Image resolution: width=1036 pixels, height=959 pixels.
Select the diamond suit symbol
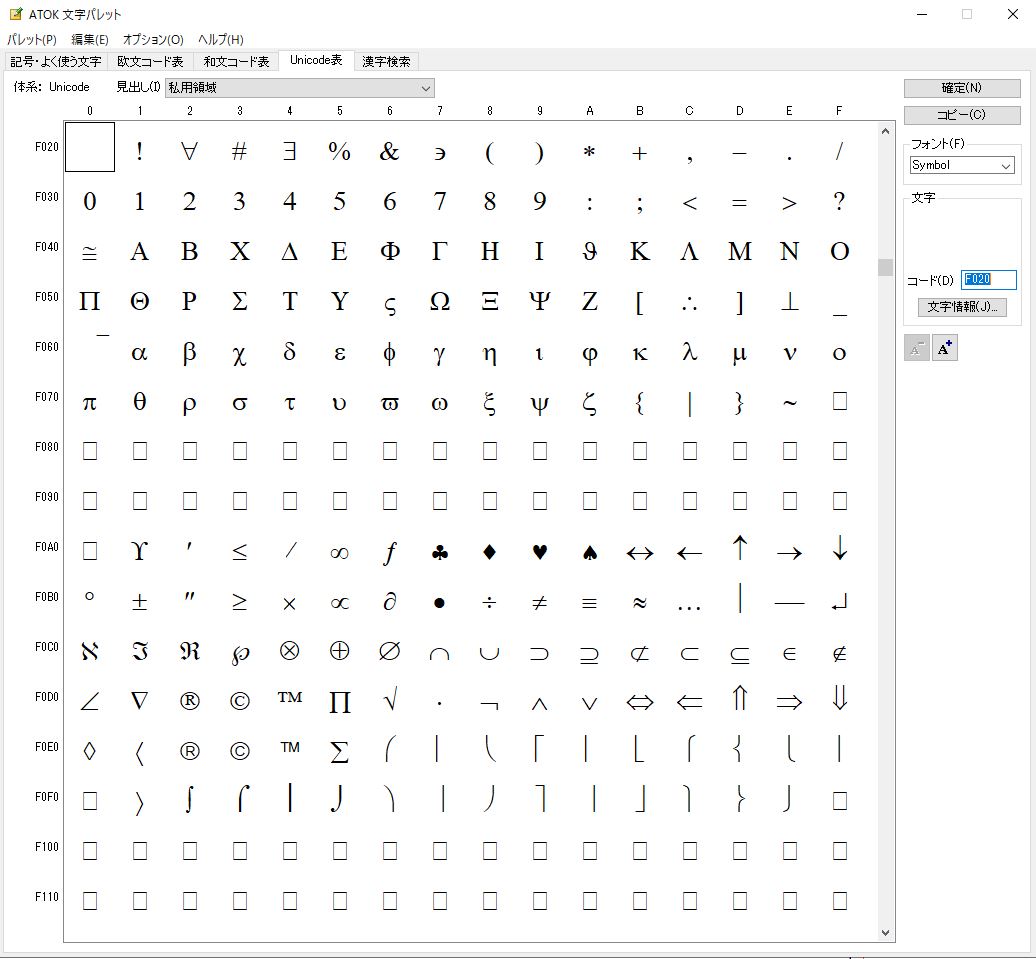point(490,552)
